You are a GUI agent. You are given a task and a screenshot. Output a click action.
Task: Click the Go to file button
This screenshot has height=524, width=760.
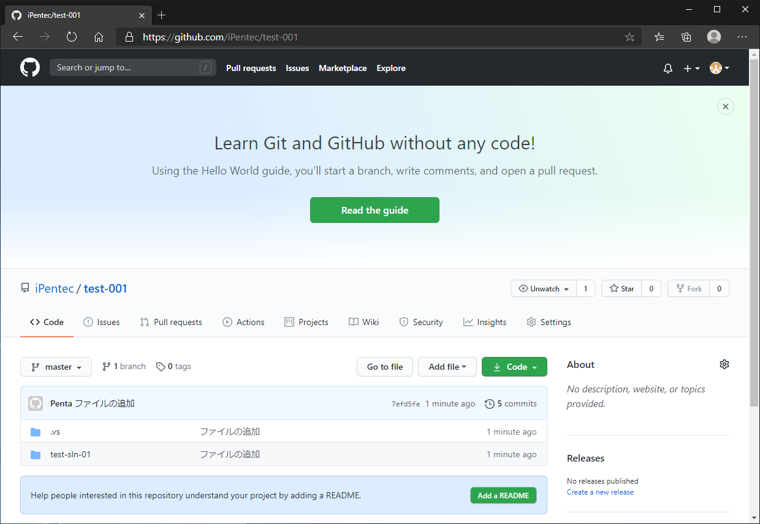385,367
